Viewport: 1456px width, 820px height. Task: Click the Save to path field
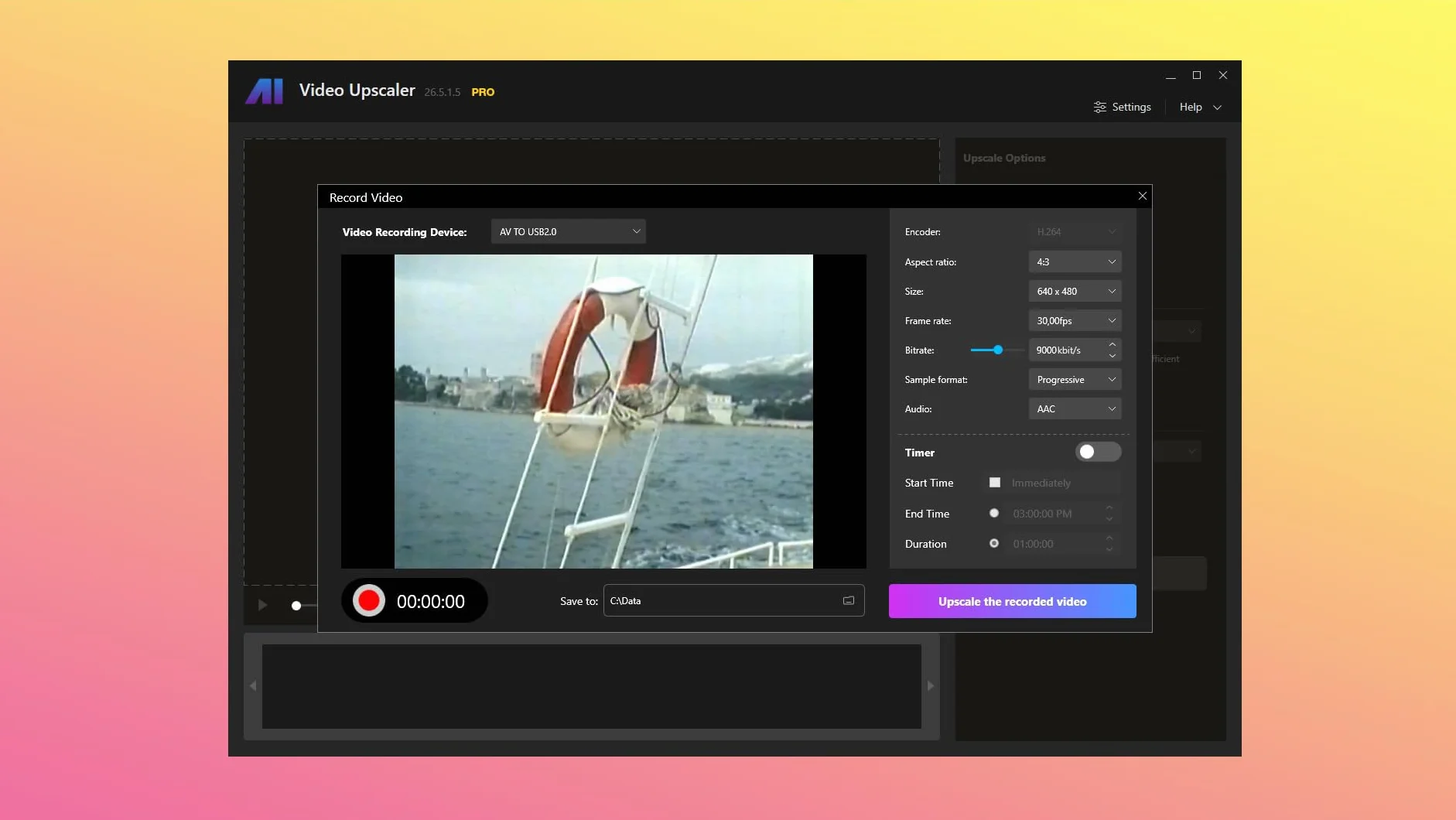(x=733, y=600)
